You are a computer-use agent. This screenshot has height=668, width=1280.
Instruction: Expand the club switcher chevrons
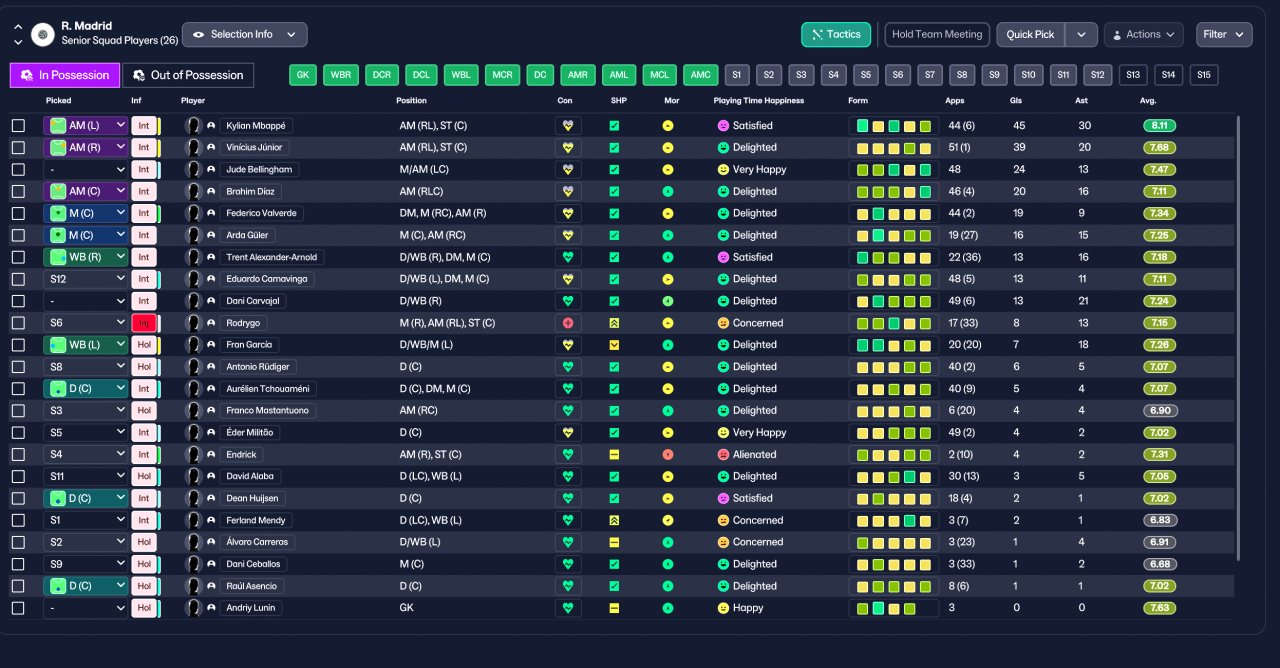[18, 34]
